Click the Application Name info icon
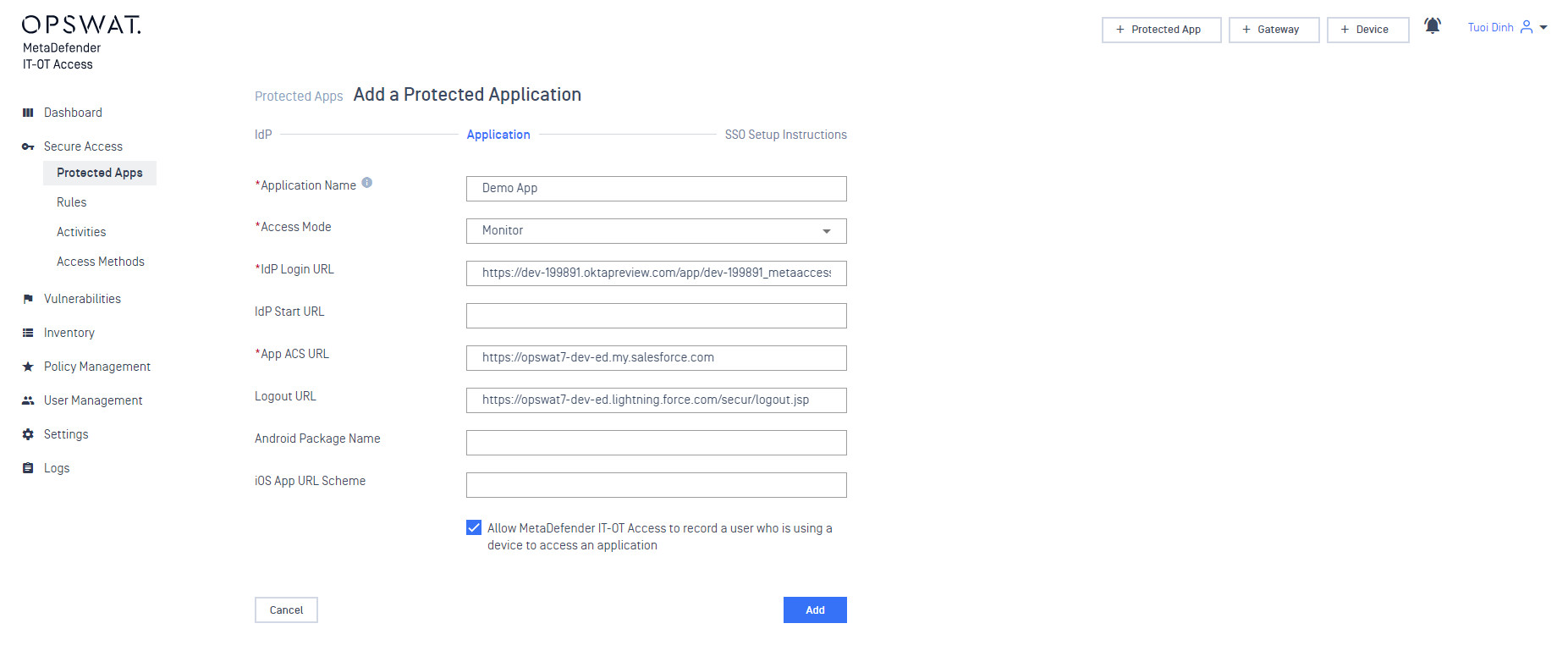 367,183
